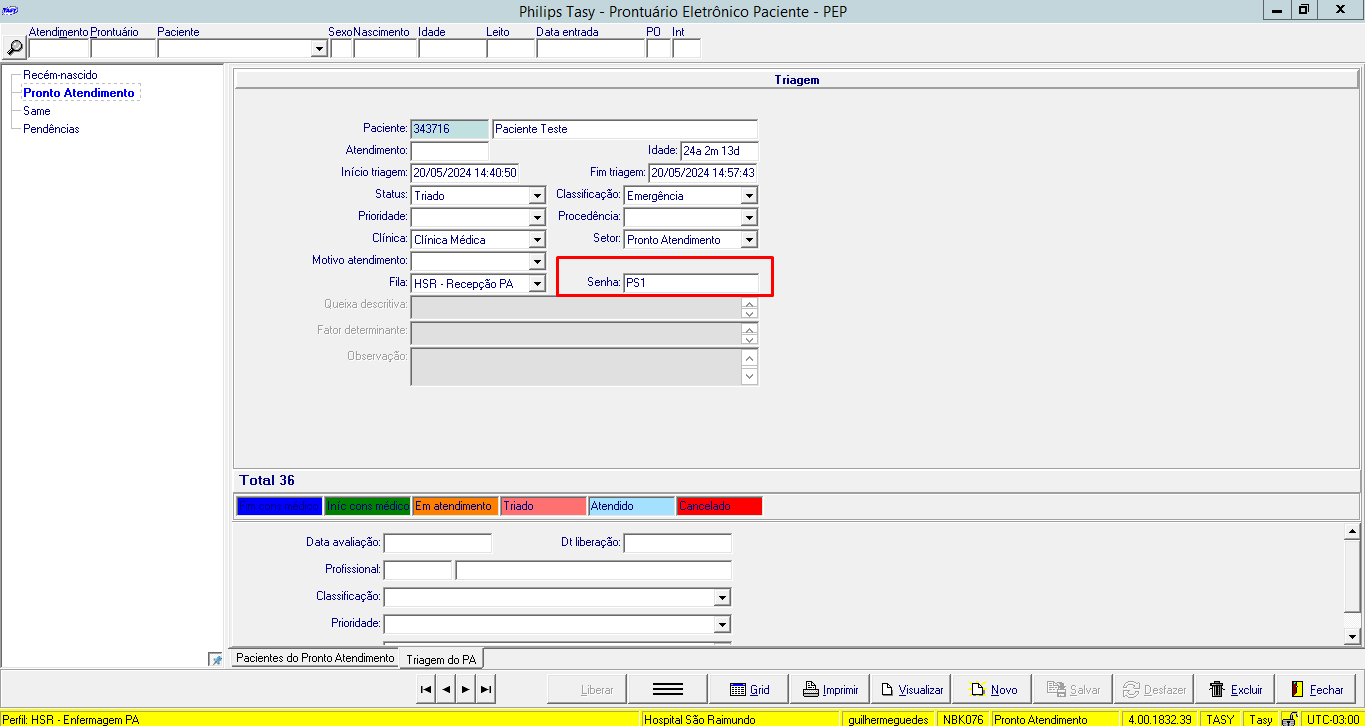The height and width of the screenshot is (726, 1365).
Task: Click the salmon Triado legend swatch
Action: (543, 506)
